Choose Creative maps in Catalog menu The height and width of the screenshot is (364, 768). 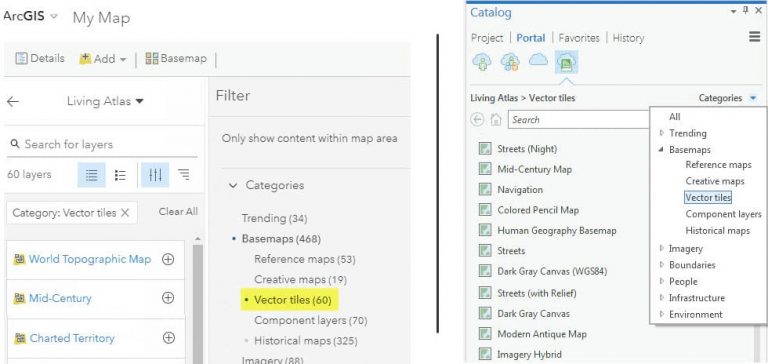pyautogui.click(x=715, y=181)
